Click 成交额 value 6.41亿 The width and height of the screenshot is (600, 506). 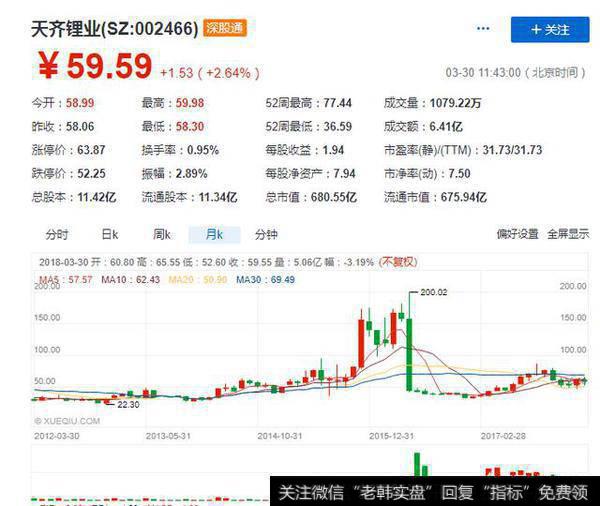[x=446, y=127]
